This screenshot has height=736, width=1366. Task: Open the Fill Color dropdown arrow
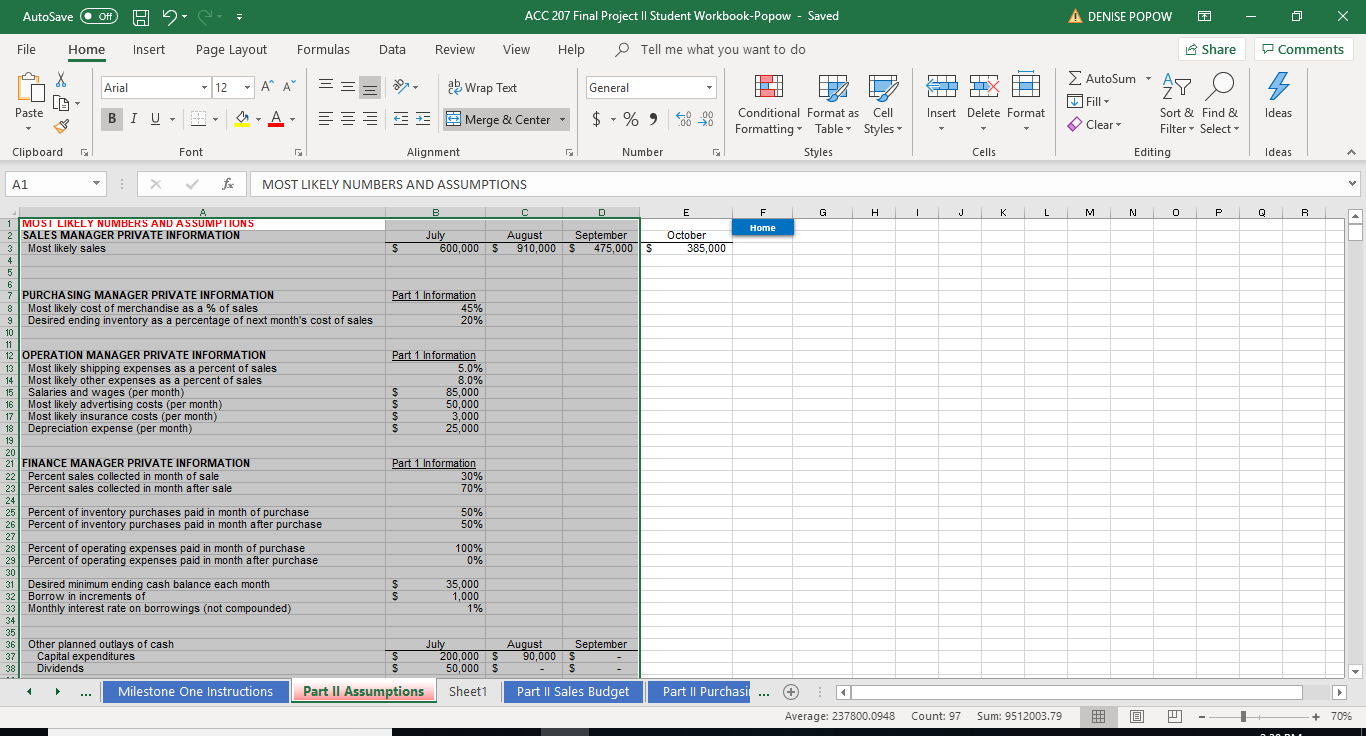point(258,119)
